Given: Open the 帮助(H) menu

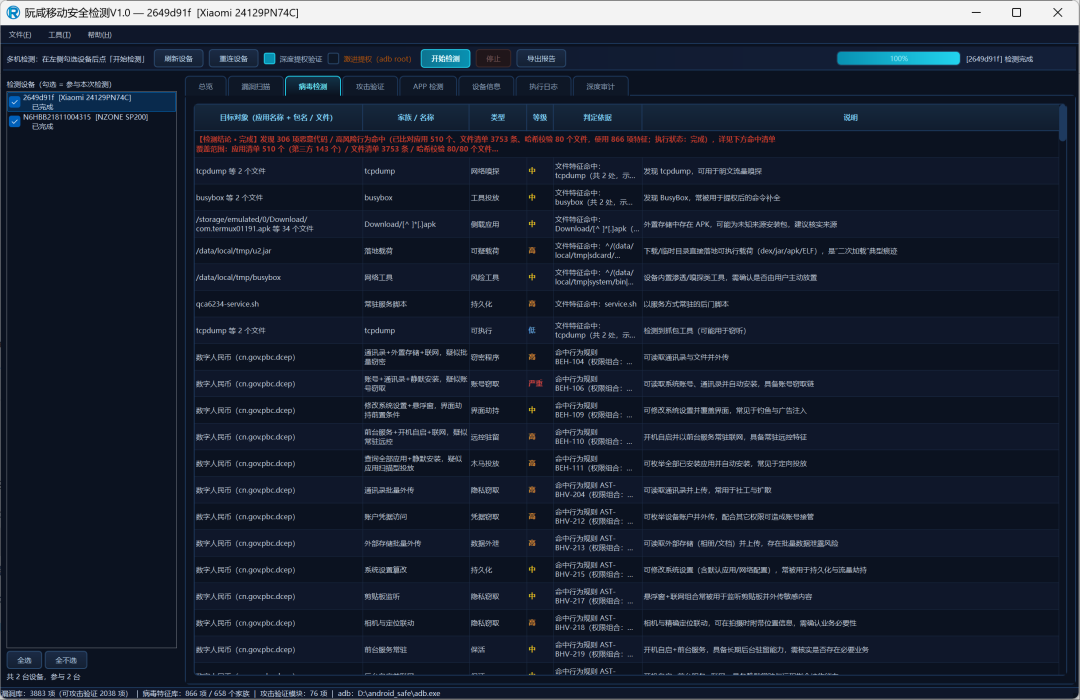Looking at the screenshot, I should pos(99,34).
